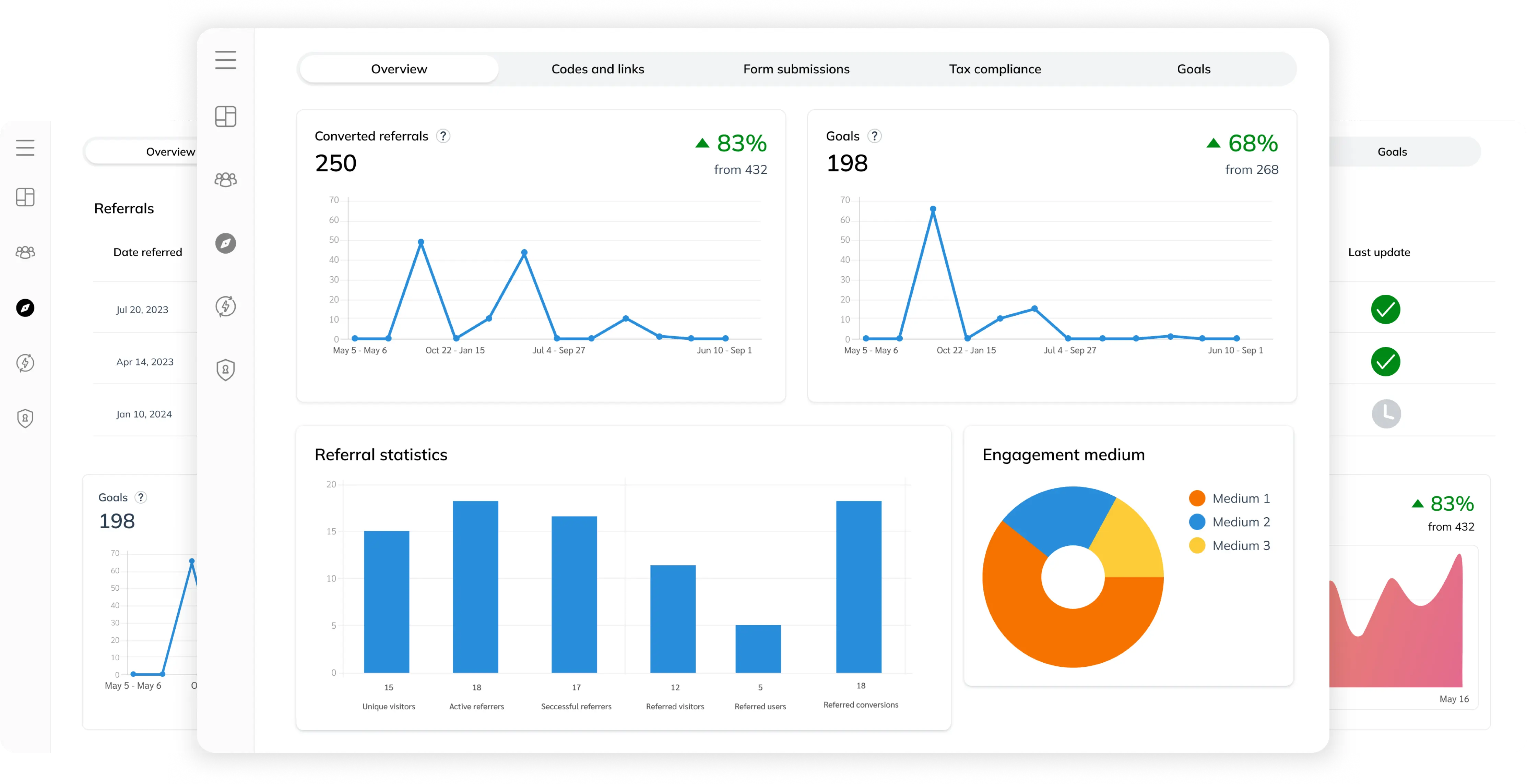Click the gray clock pending status icon

pos(1386,414)
